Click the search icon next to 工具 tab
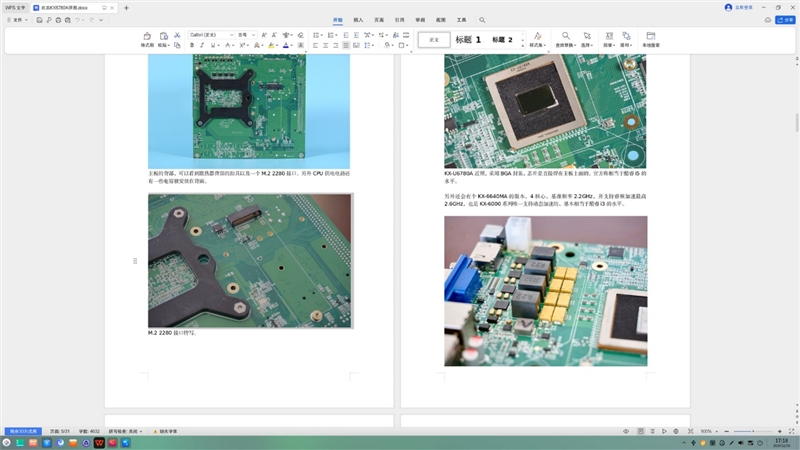 coord(482,19)
